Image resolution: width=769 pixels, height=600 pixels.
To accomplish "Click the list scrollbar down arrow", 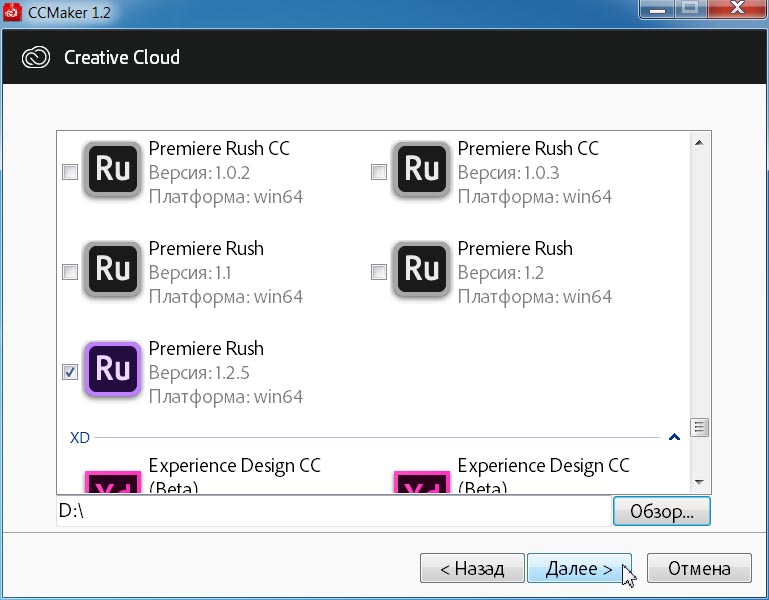I will [x=699, y=483].
